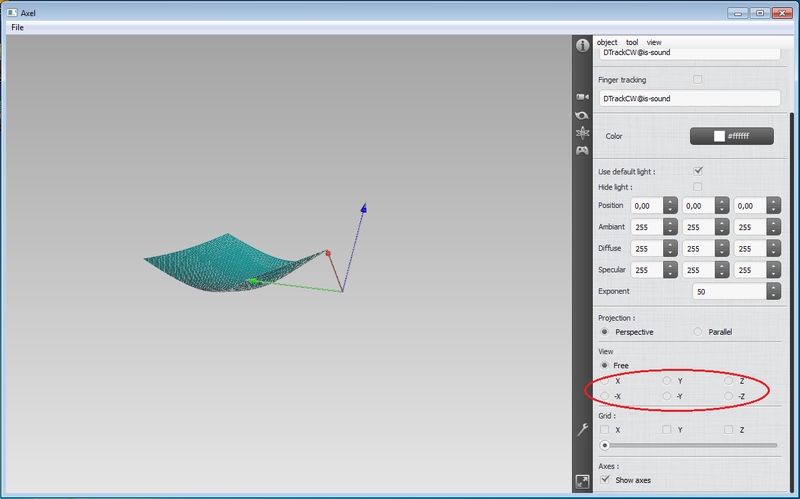Click the gamepad controller icon

click(582, 150)
